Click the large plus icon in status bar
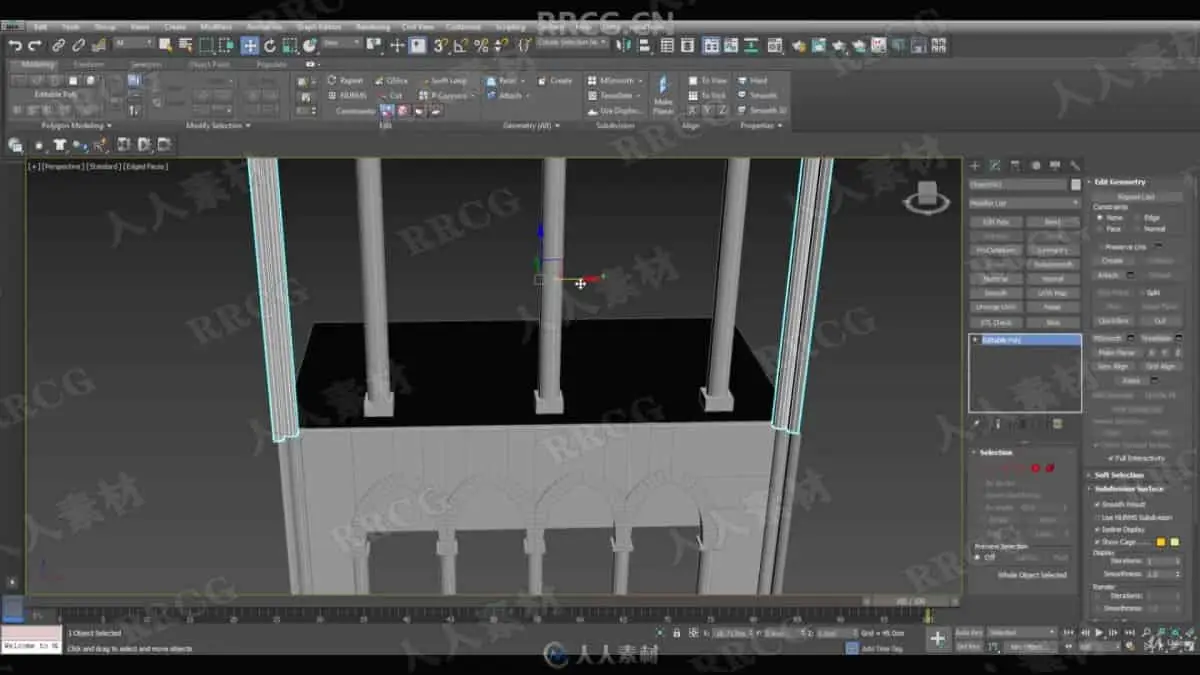 coord(937,638)
